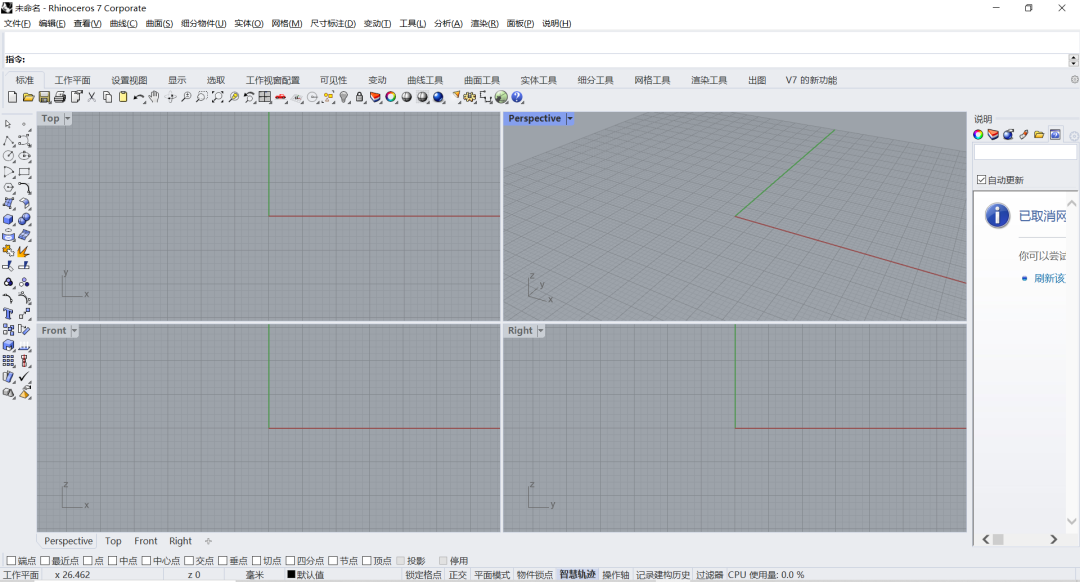Click the lightbulb hide objects icon
Viewport: 1080px width, 582px height.
344,97
